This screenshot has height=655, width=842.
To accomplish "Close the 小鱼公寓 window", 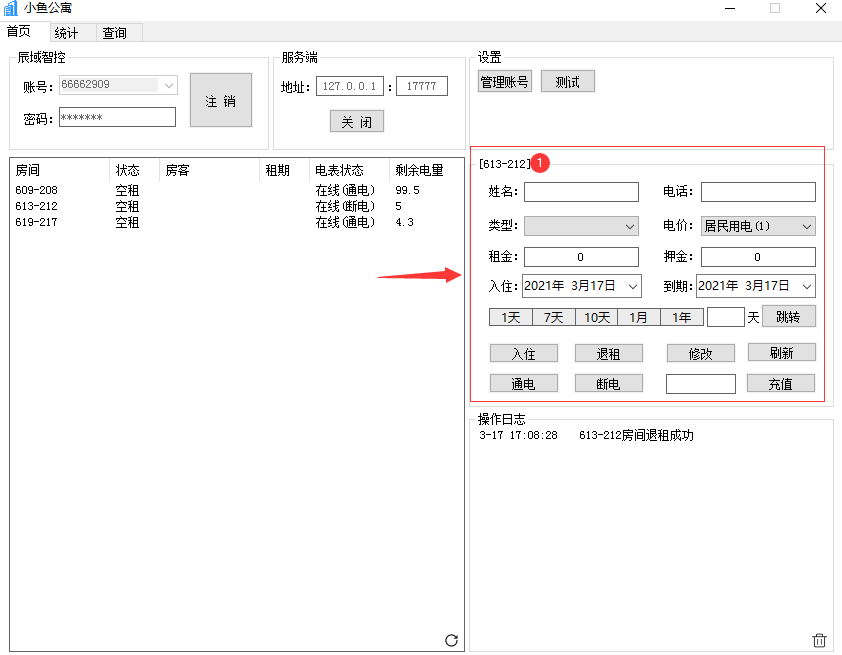I will pyautogui.click(x=821, y=9).
